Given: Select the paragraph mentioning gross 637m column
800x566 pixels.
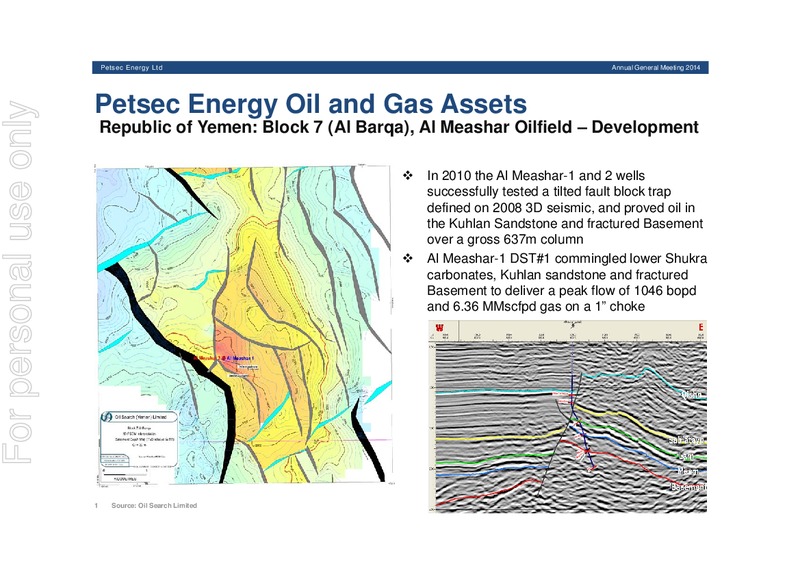Looking at the screenshot, I should click(565, 207).
